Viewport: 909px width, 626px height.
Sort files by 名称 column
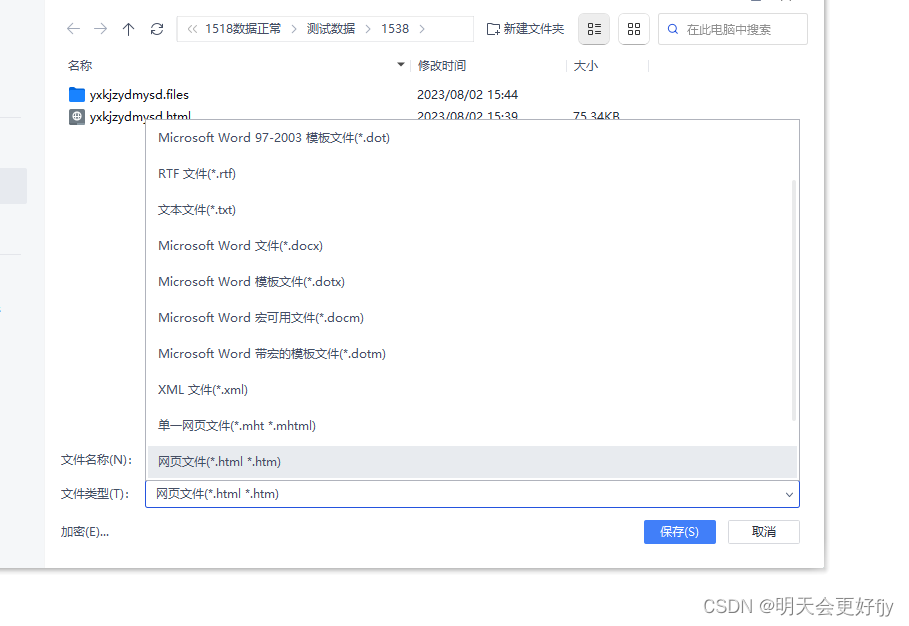[x=80, y=65]
